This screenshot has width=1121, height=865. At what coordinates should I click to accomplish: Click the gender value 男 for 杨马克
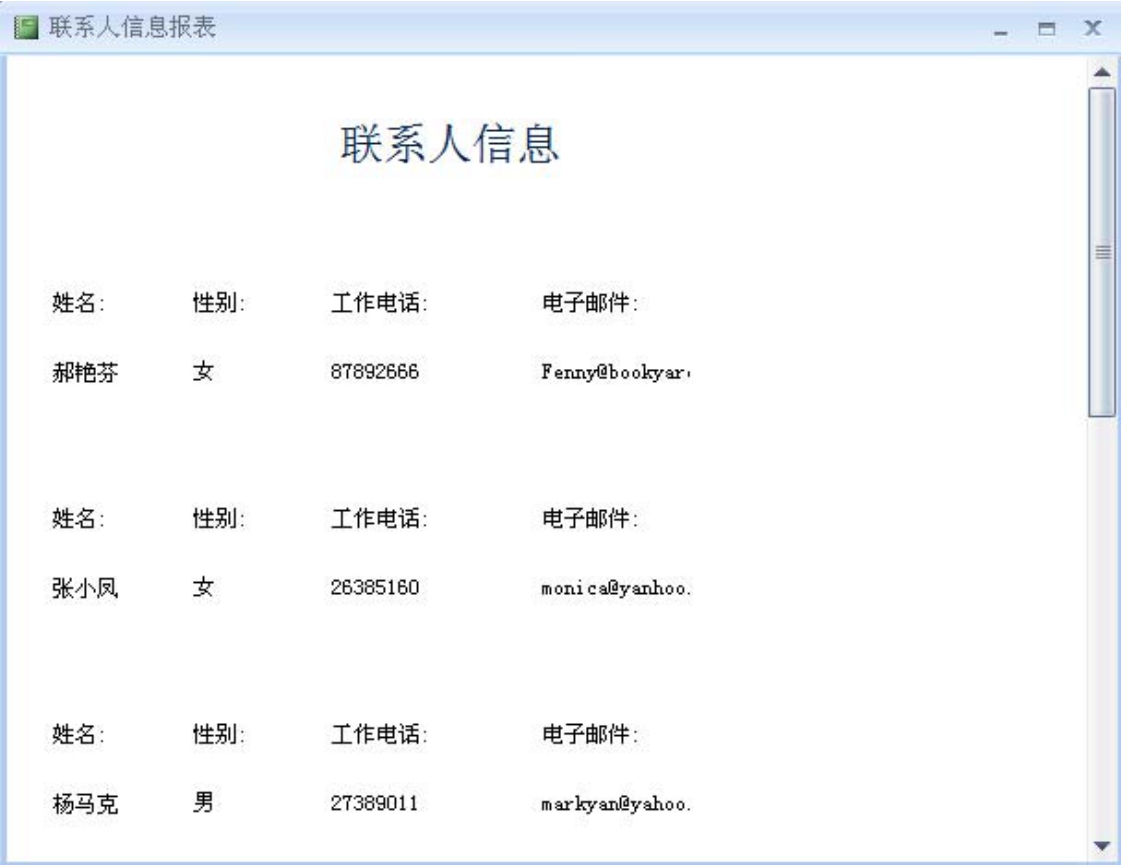(203, 803)
